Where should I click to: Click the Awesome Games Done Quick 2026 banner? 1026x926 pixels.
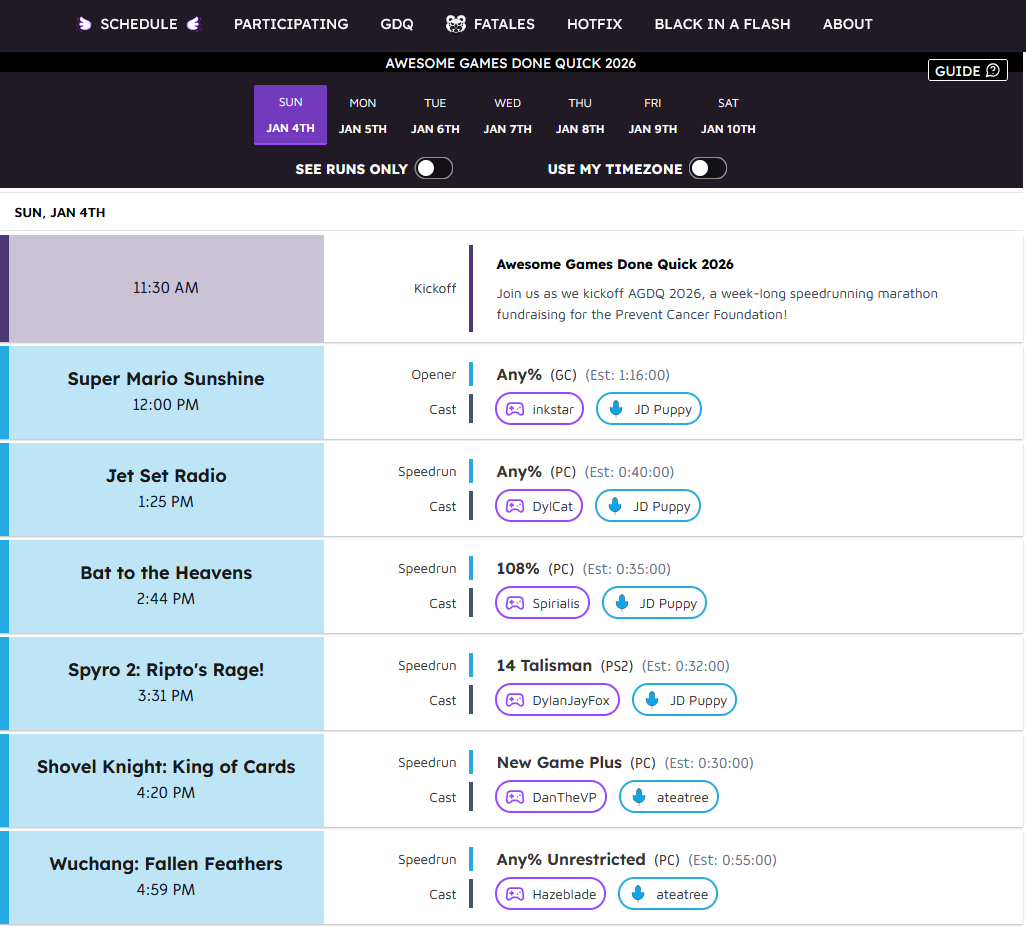click(510, 63)
